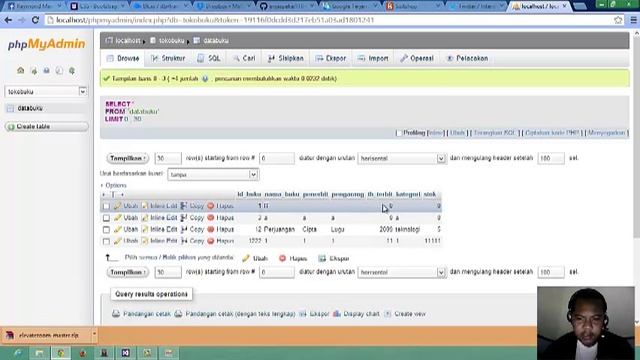Tick the checkbox of the id 1222 row

tap(107, 241)
